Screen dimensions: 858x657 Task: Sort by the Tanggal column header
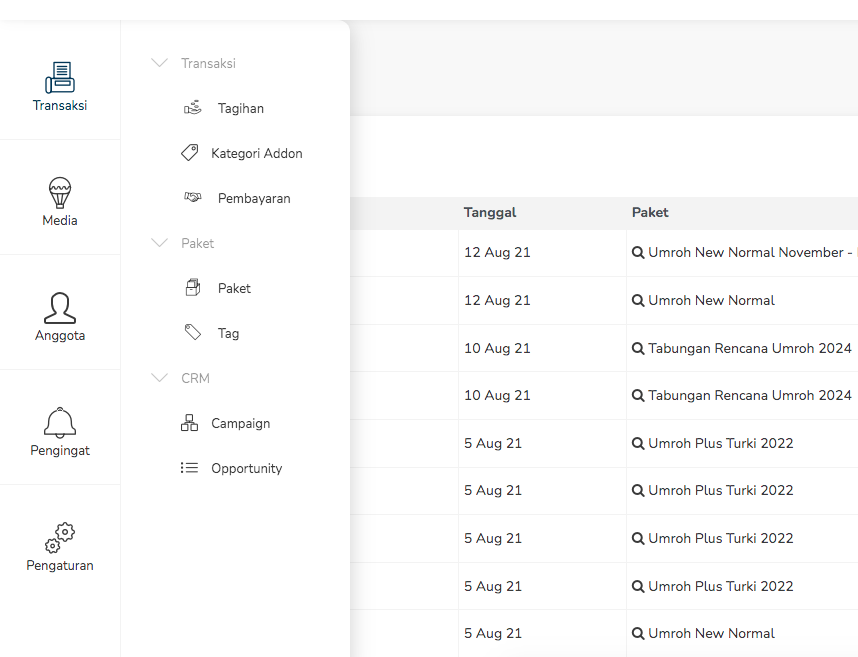coord(490,212)
